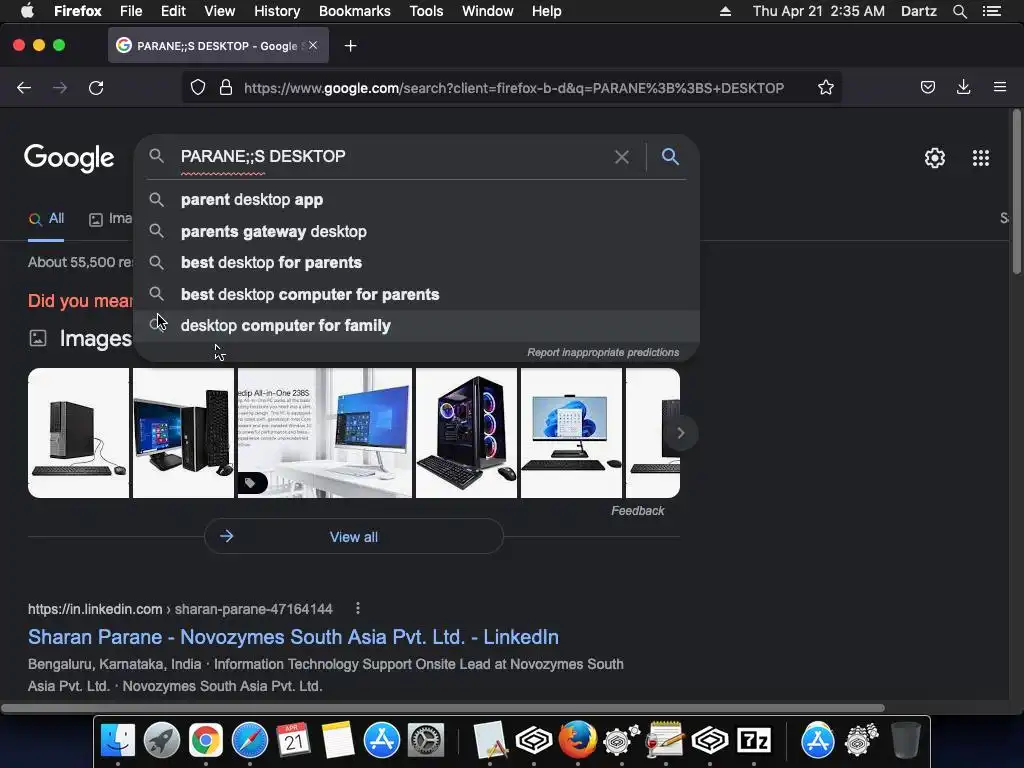Open the File menu

pos(131,11)
